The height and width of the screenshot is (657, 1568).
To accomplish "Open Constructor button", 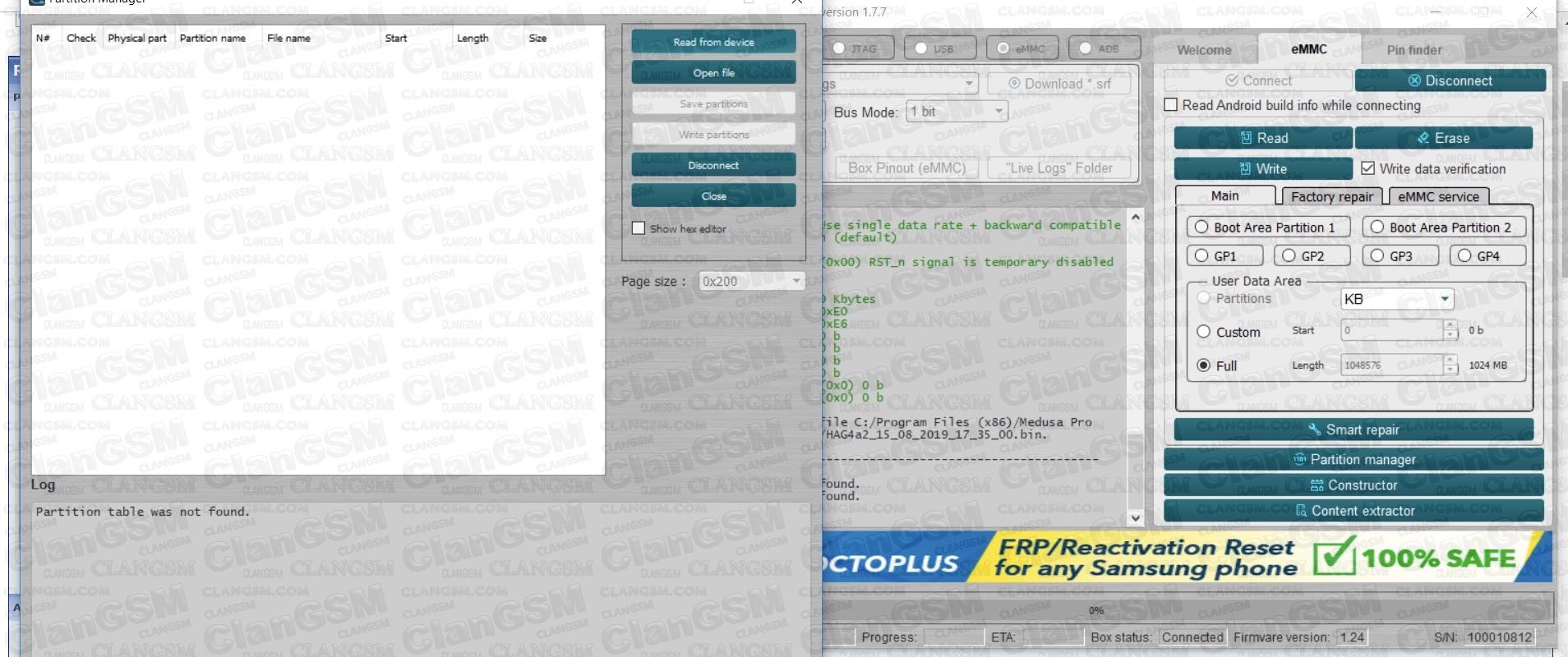I will 1354,485.
